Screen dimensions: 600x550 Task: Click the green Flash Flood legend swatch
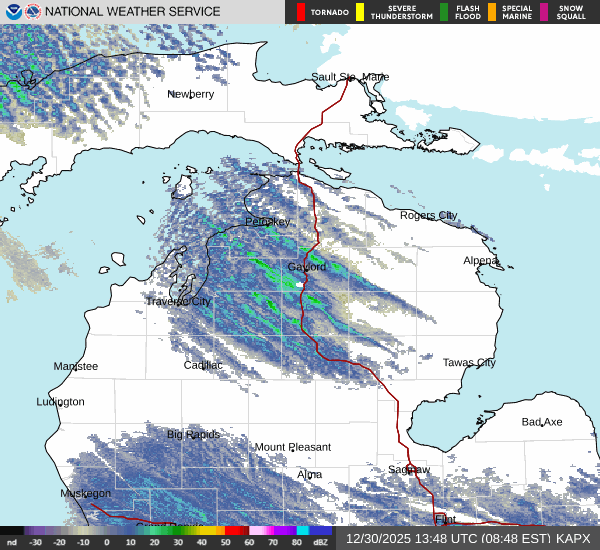[443, 12]
